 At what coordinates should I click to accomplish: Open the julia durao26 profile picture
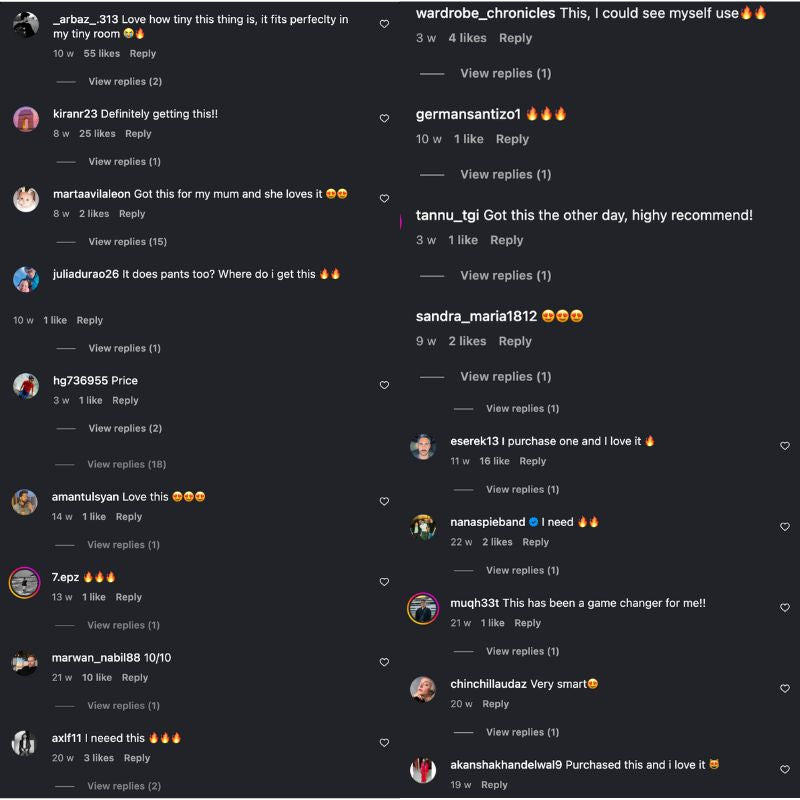pos(26,279)
